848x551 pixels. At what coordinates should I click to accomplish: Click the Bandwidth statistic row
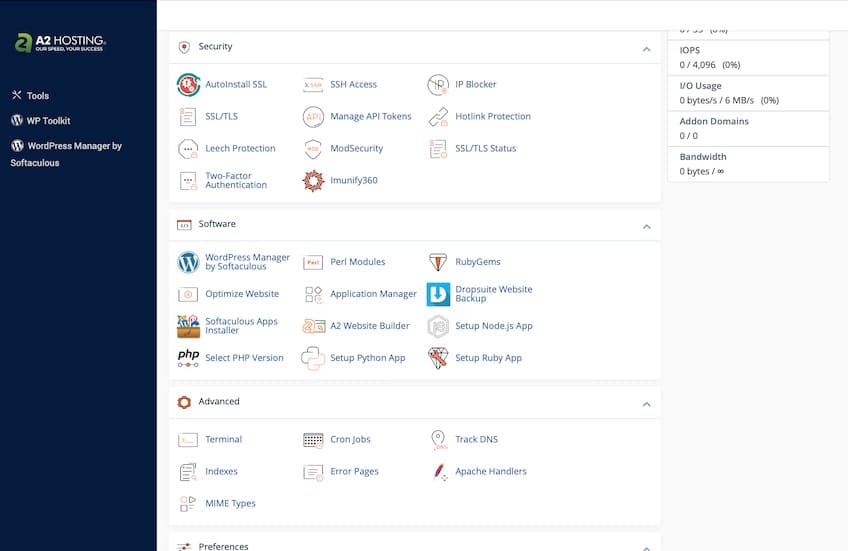click(748, 164)
